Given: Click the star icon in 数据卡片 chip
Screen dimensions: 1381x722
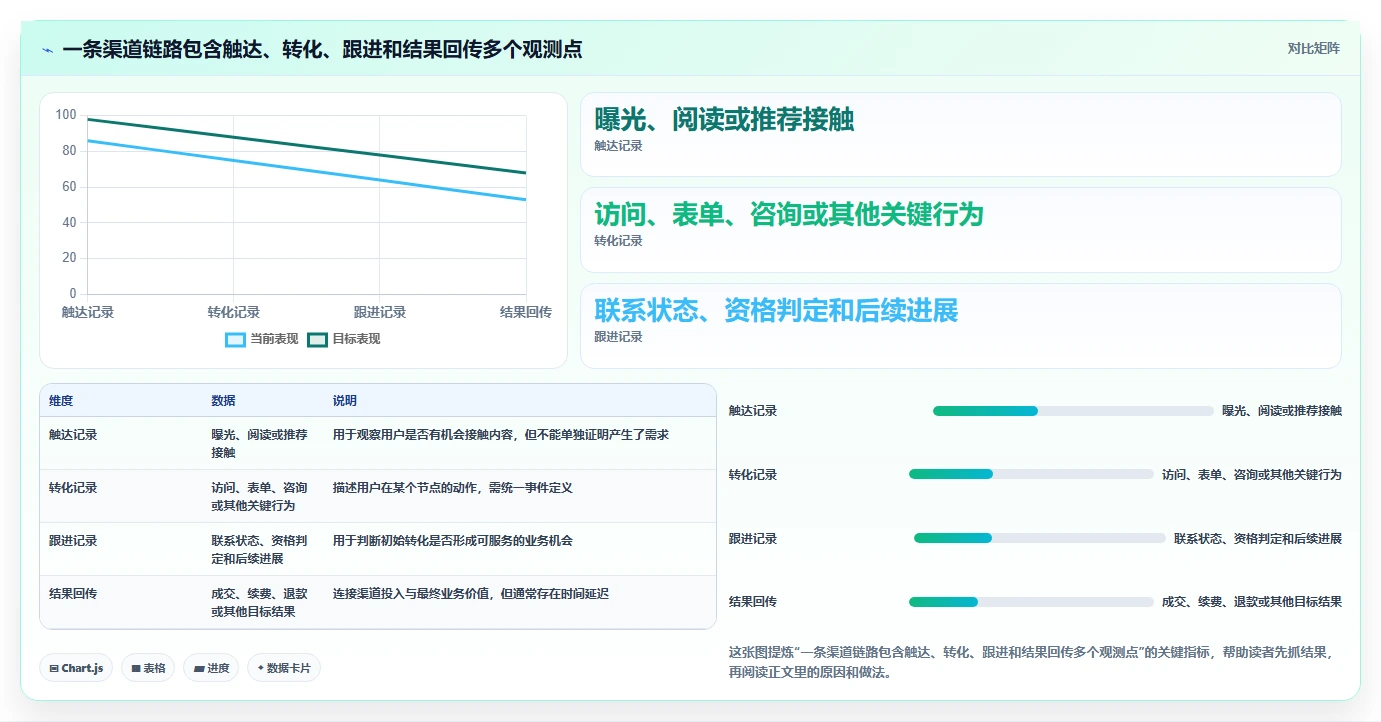Looking at the screenshot, I should point(261,667).
